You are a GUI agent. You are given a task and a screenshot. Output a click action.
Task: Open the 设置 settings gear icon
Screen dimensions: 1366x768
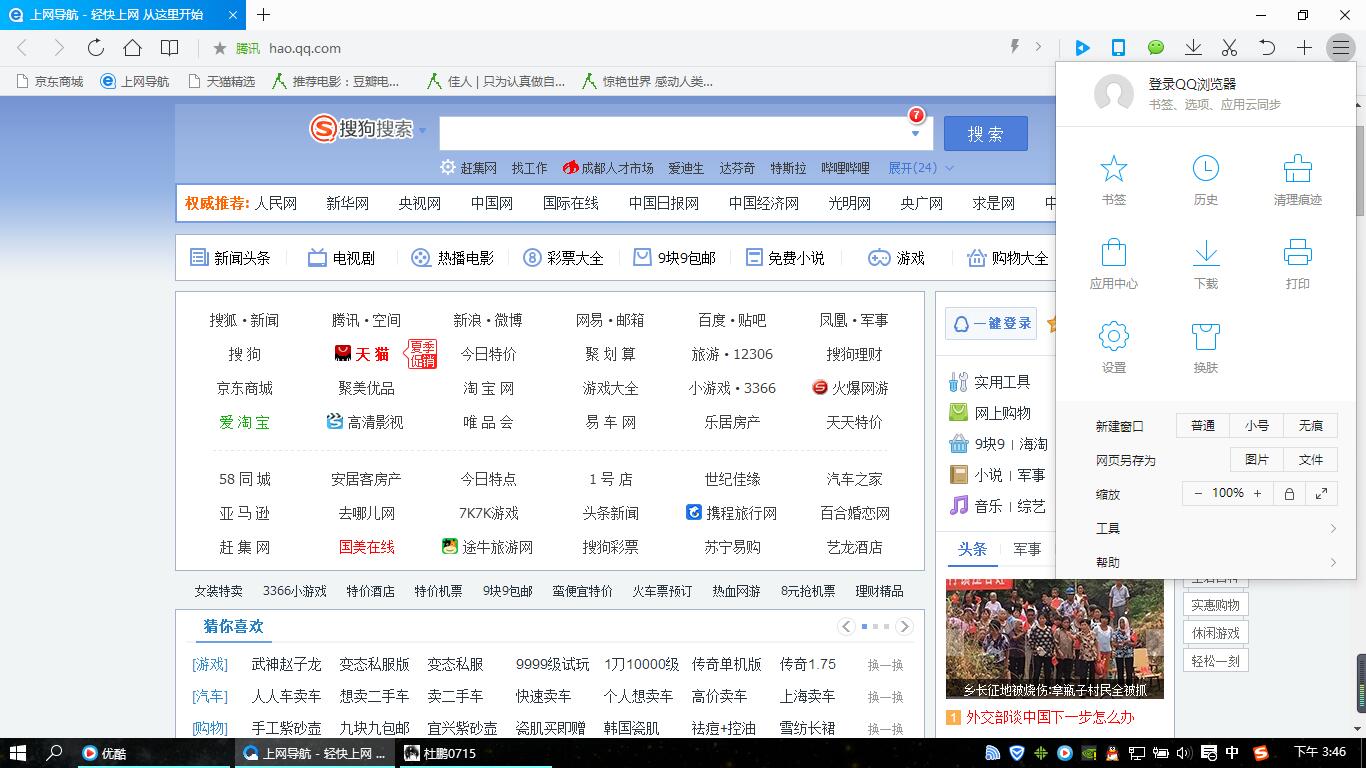(1113, 336)
